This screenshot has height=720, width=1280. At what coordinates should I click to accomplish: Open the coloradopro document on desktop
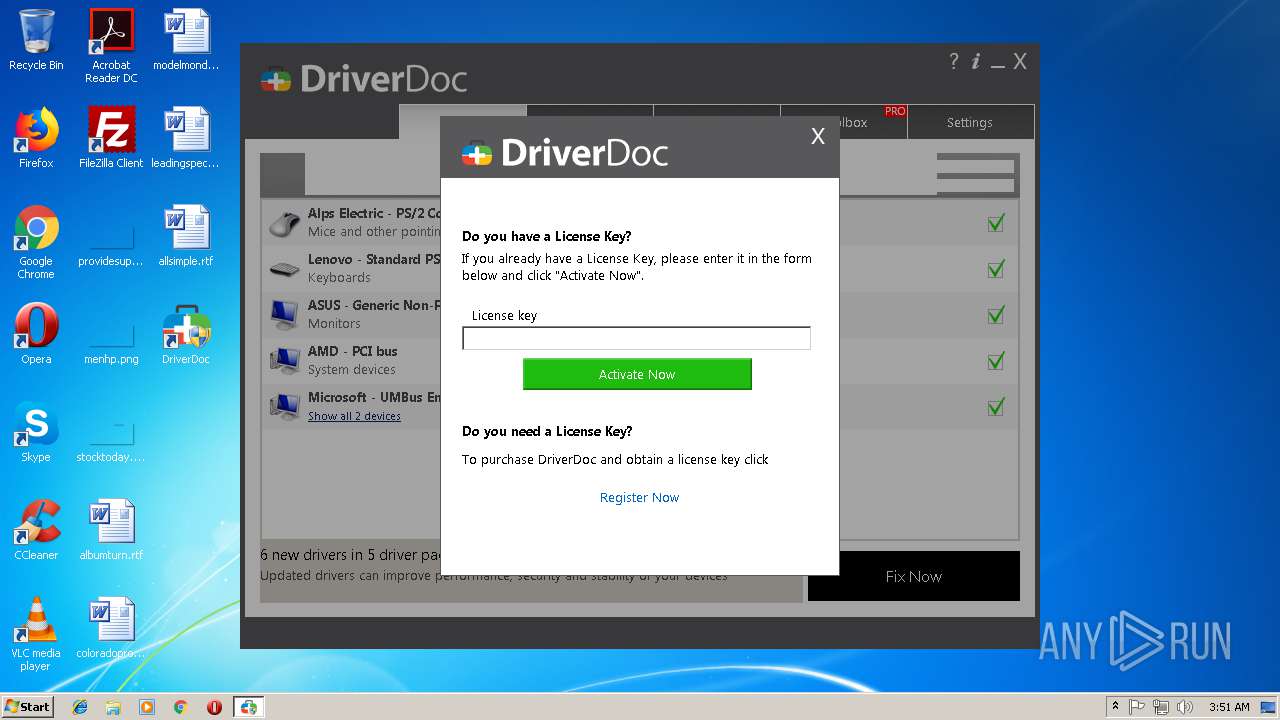point(111,628)
